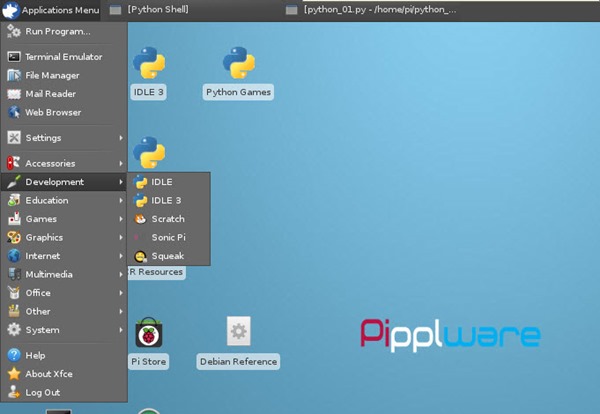The width and height of the screenshot is (600, 414).
Task: Expand Internet submenu arrow
Action: click(x=121, y=256)
